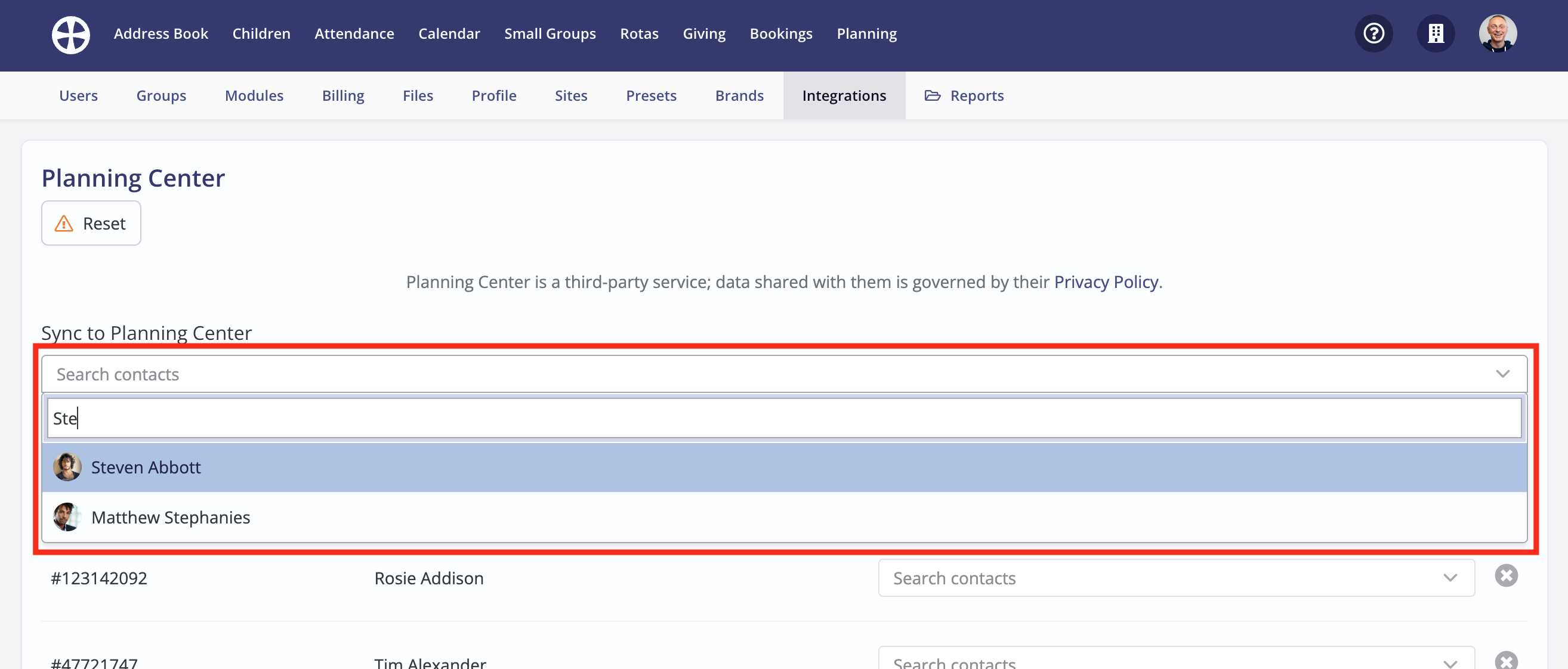Click the ChurchSuite globe logo
Image resolution: width=1568 pixels, height=669 pixels.
[70, 34]
